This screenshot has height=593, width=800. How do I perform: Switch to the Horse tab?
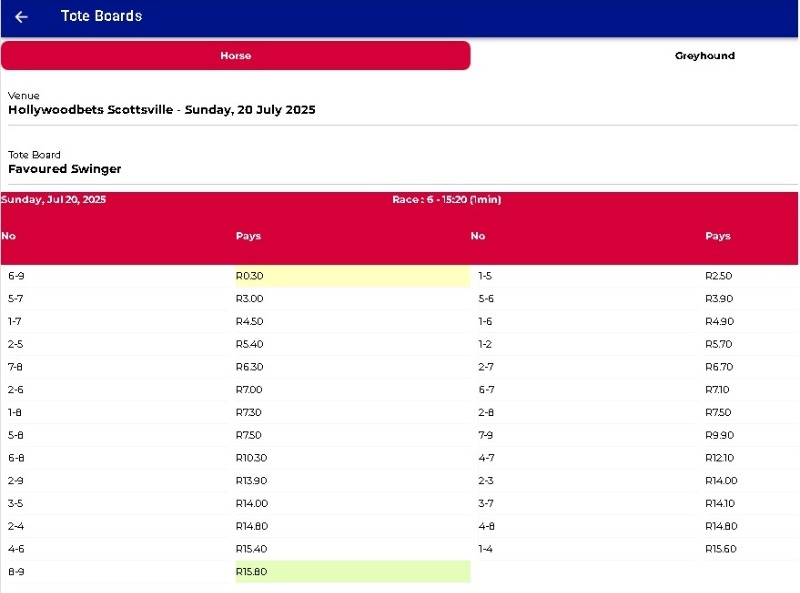pos(236,56)
